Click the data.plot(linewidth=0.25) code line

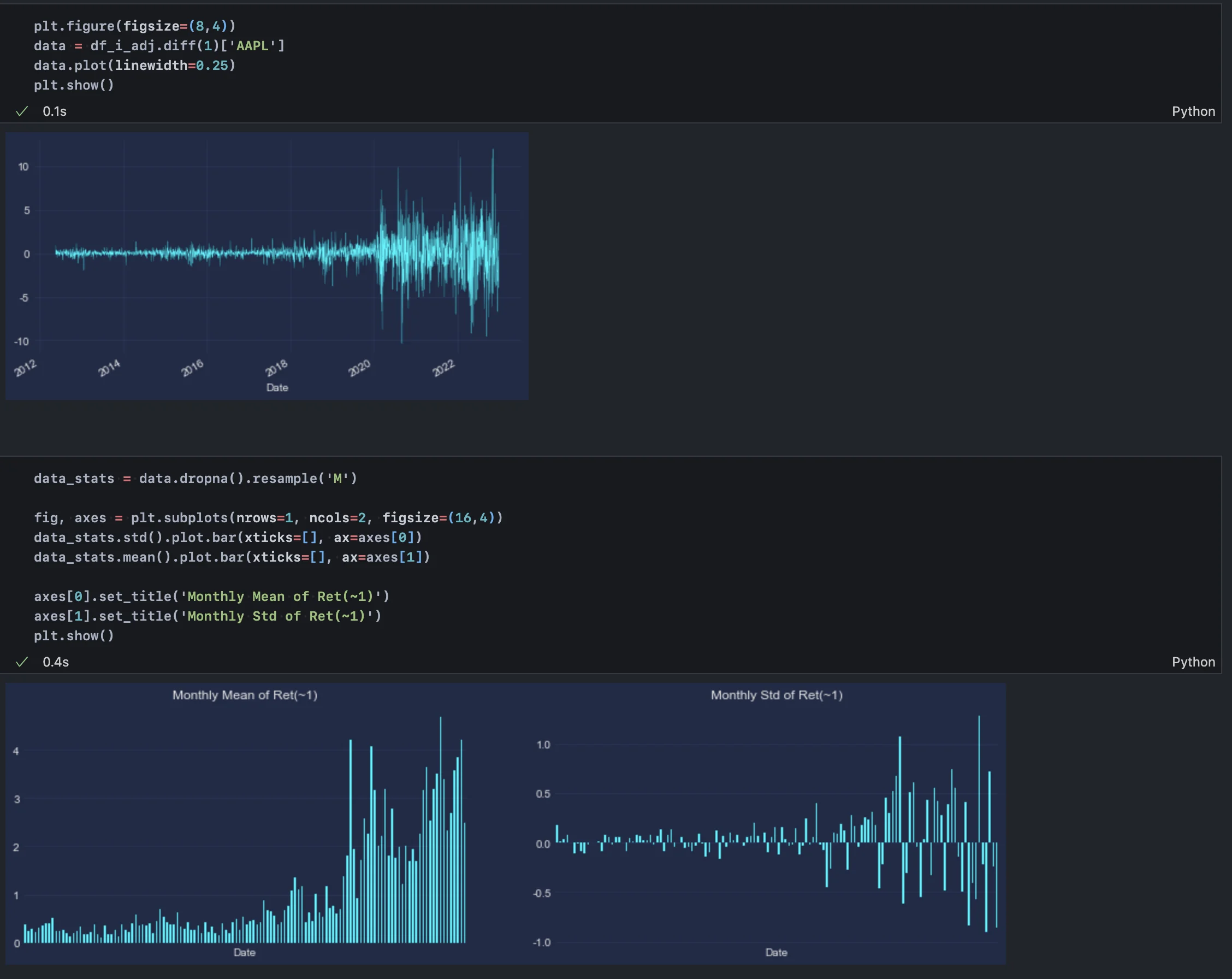[x=134, y=65]
